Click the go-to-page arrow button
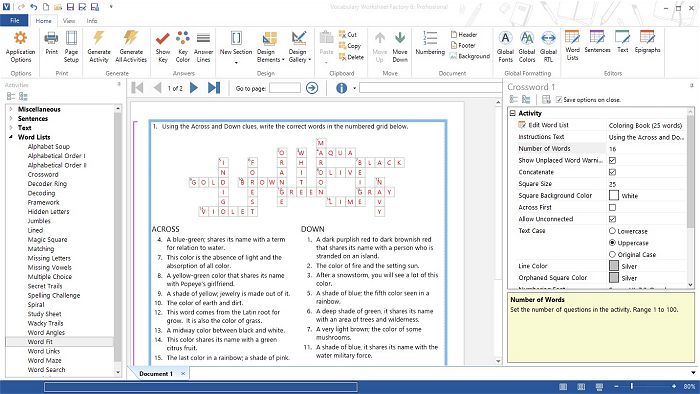Screen dimensions: 700x394 [312, 88]
